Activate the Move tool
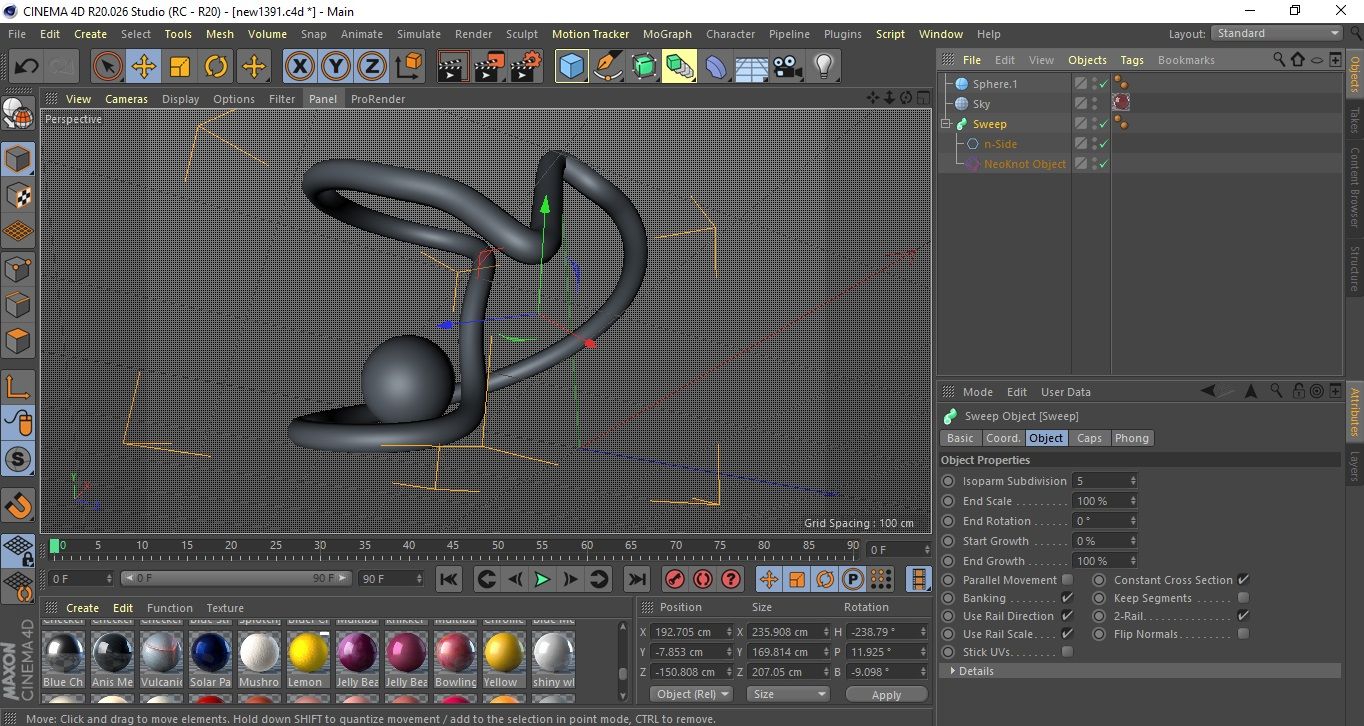This screenshot has height=726, width=1364. coord(143,67)
